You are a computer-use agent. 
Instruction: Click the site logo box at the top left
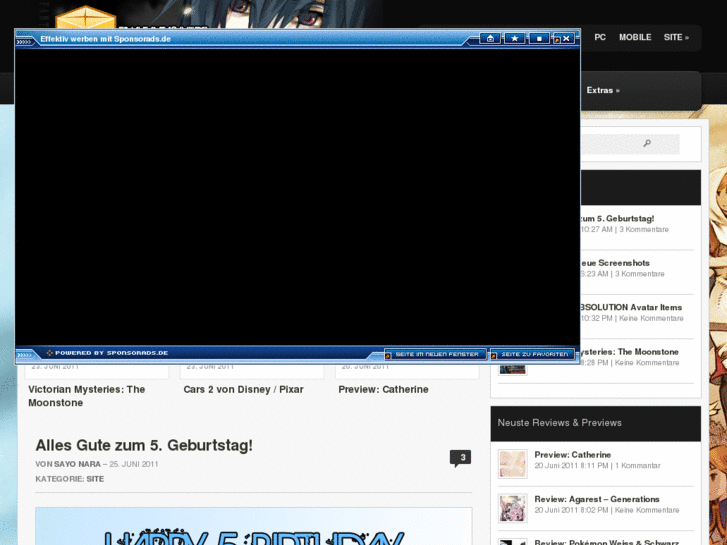tap(86, 17)
